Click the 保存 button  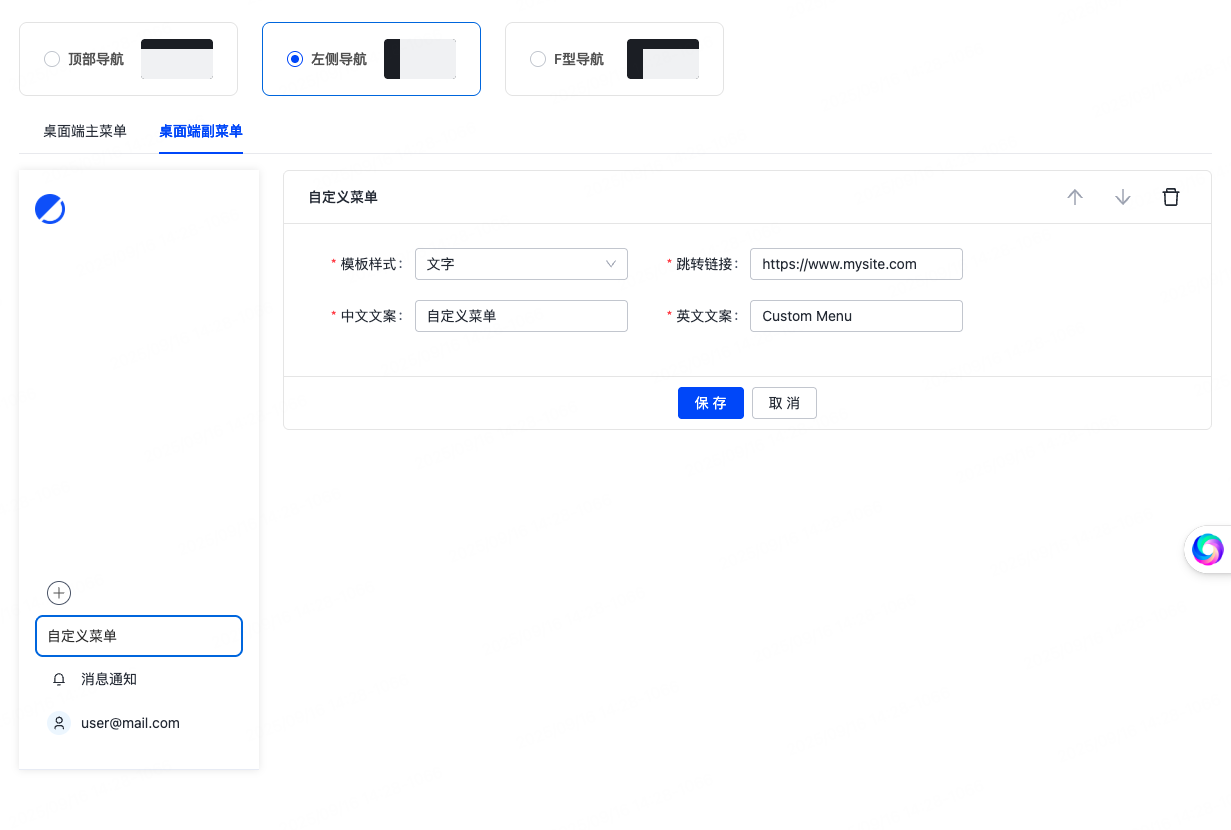(710, 403)
